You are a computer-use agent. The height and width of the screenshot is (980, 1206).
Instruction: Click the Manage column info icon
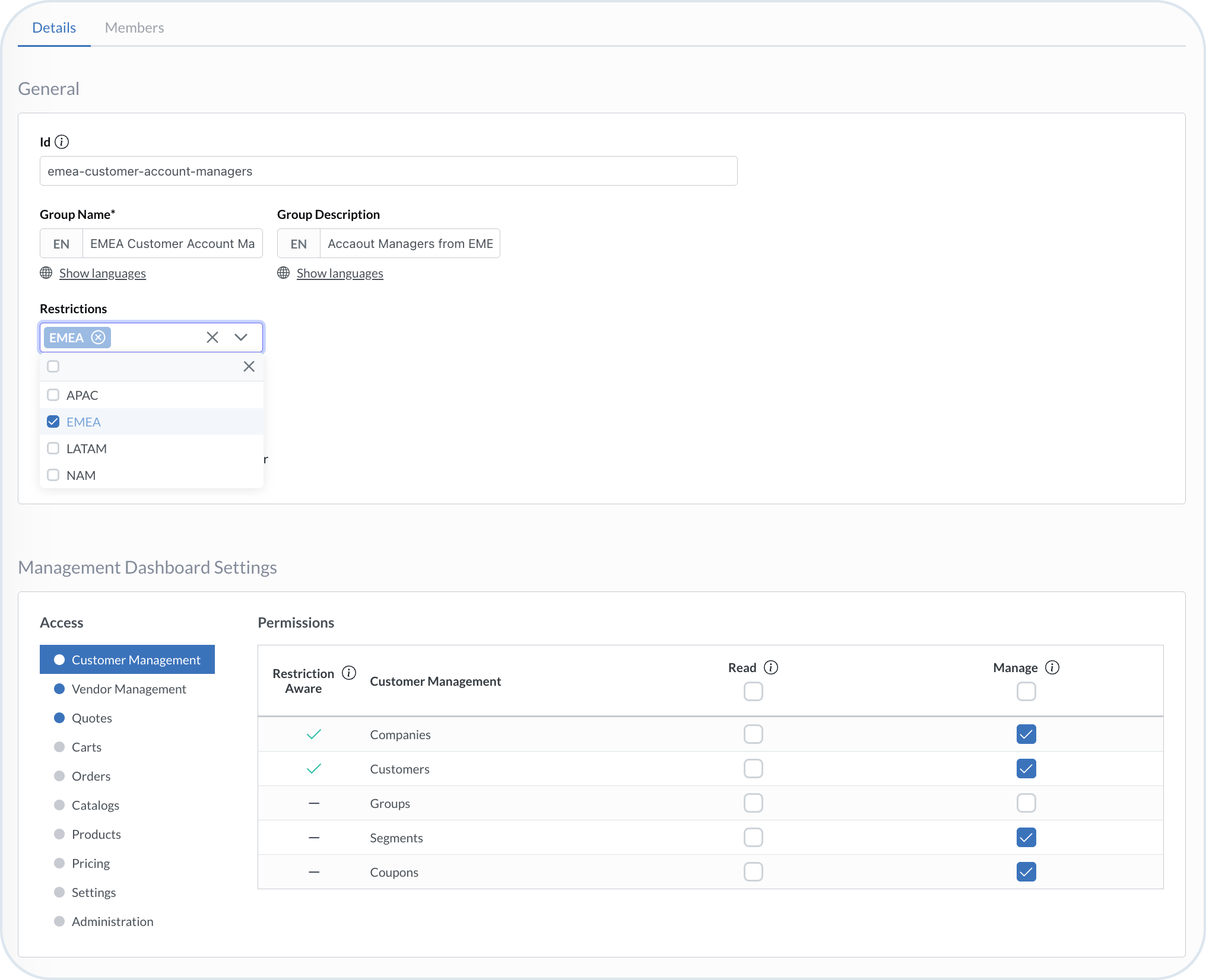tap(1053, 667)
